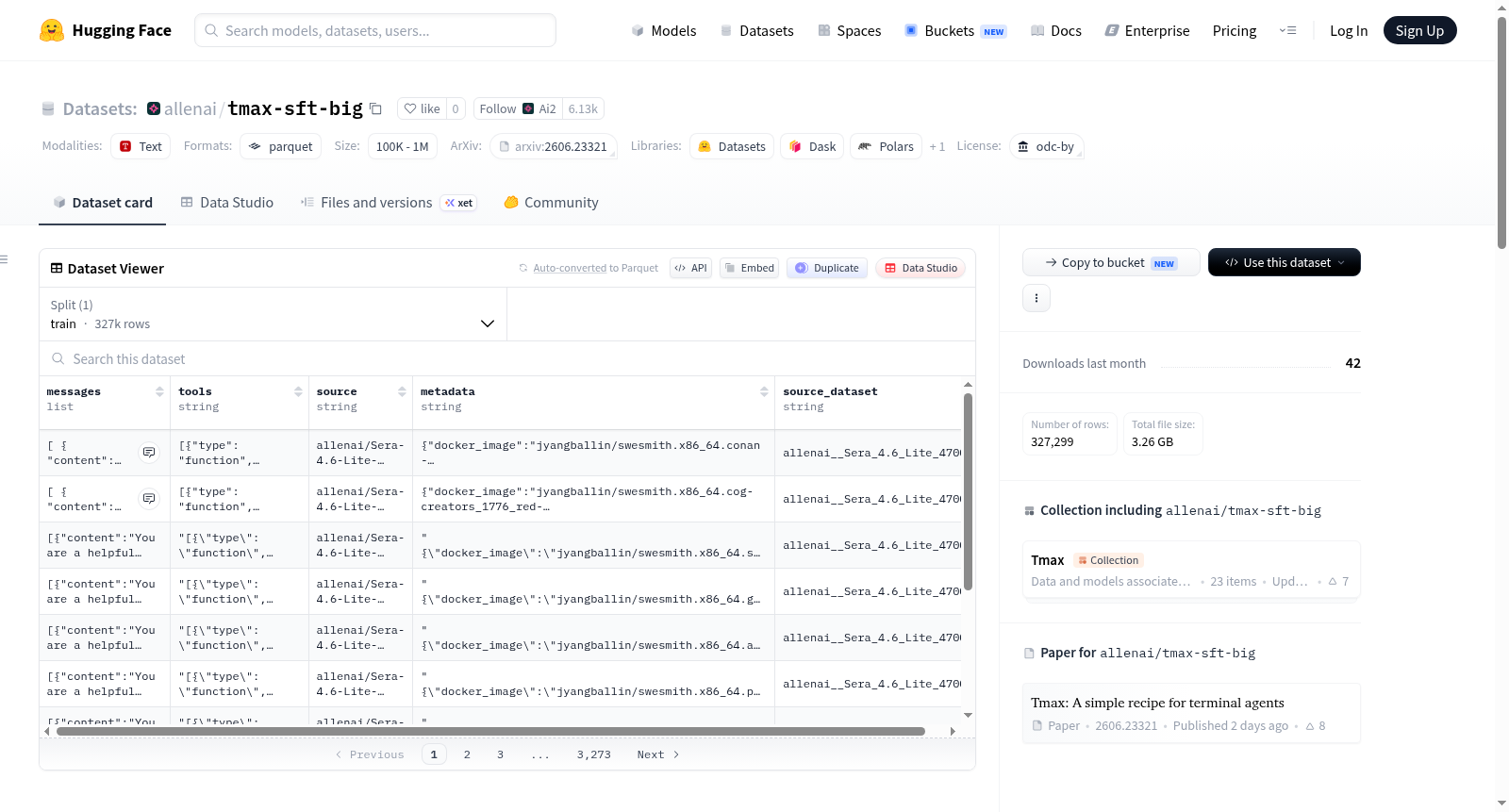
Task: Select the Dask library tag
Action: tap(812, 146)
